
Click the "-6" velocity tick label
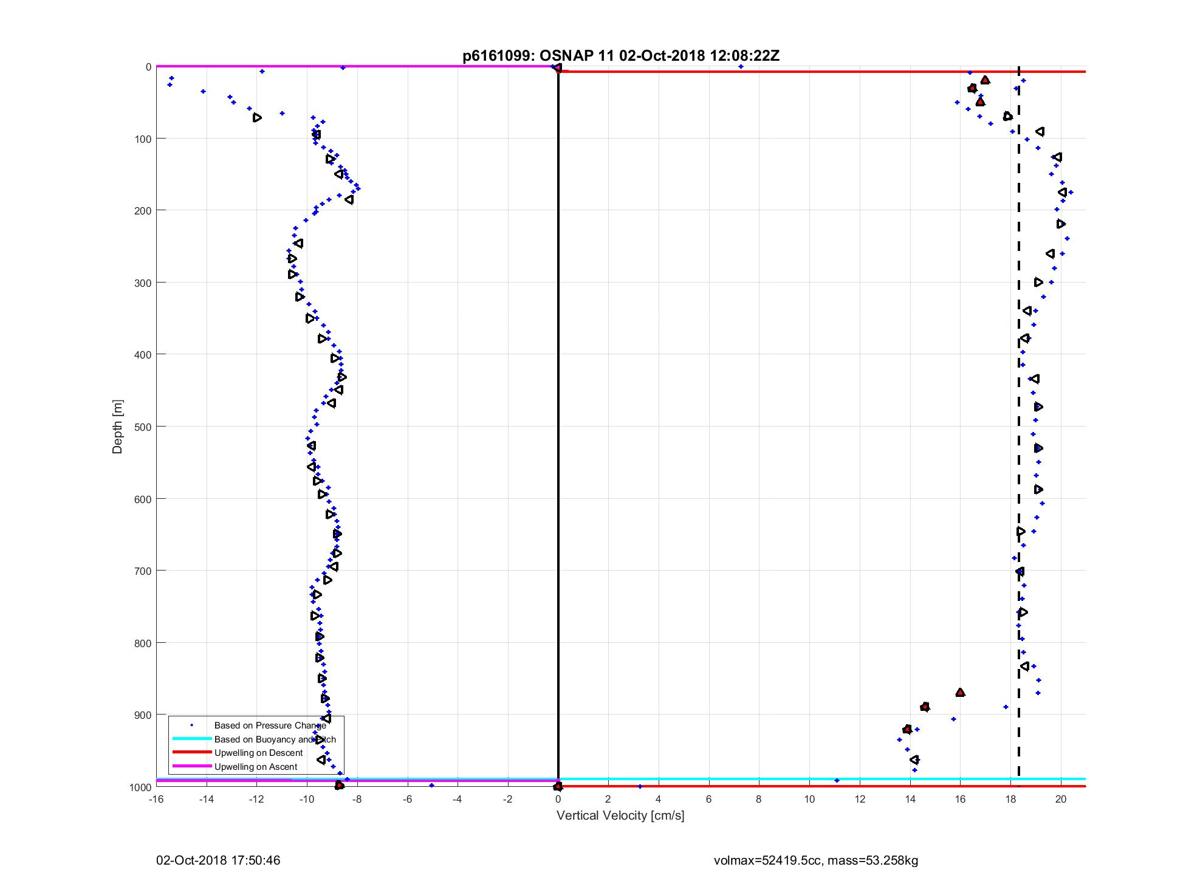tap(407, 799)
